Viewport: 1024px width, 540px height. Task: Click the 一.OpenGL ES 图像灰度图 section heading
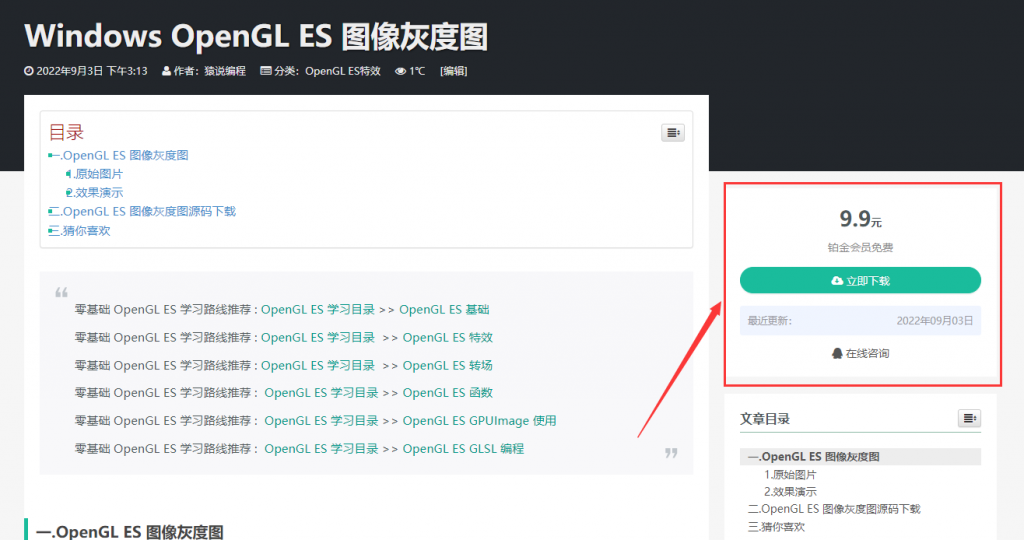[x=130, y=532]
